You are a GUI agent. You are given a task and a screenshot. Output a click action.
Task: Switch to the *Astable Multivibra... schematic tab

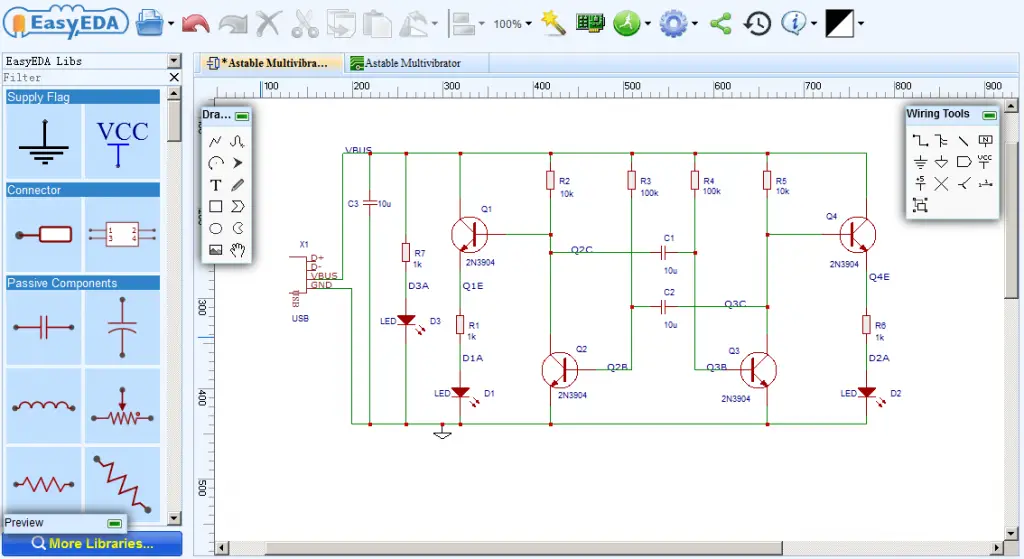coord(272,63)
